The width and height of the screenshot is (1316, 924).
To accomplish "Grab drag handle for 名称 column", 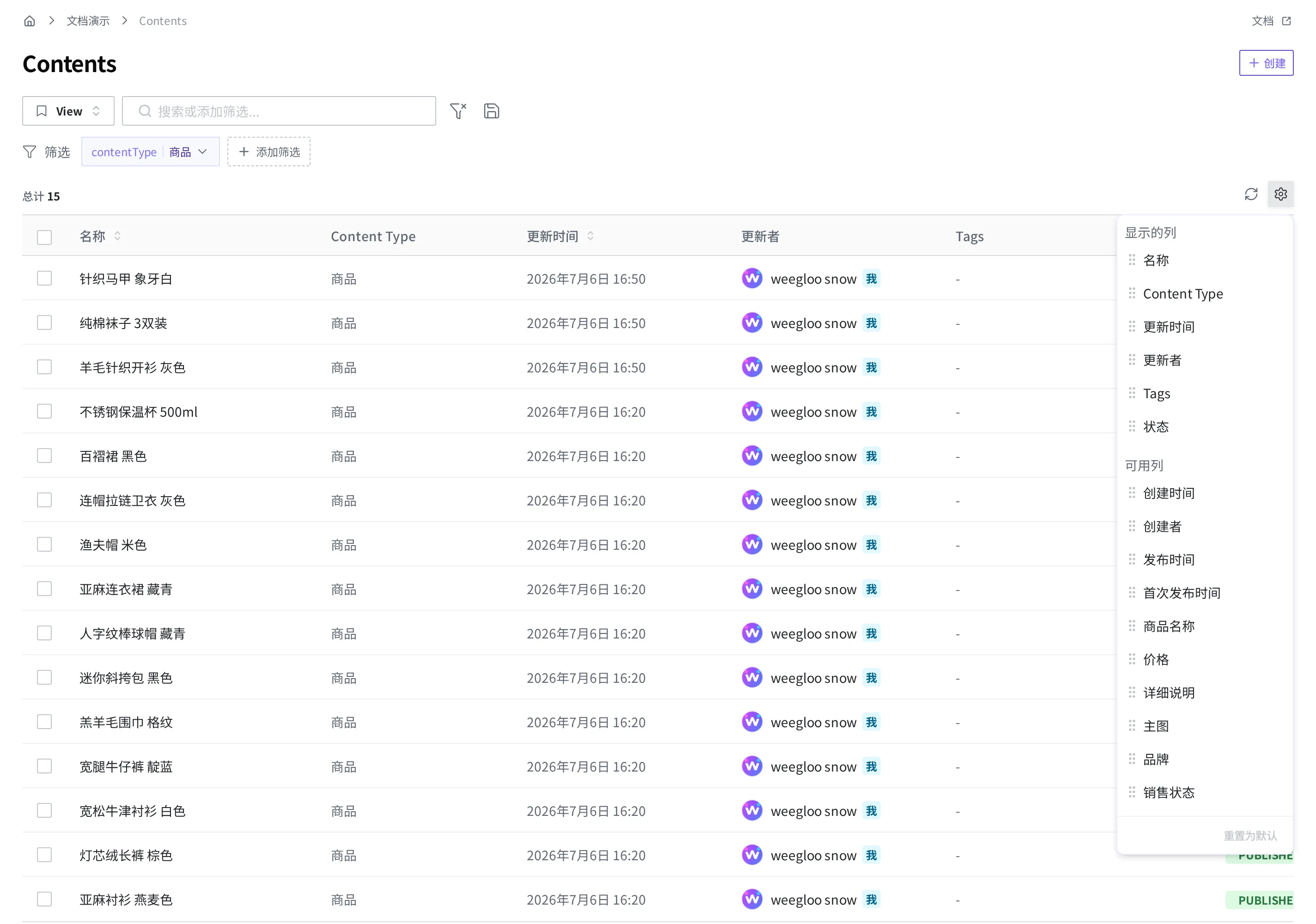I will click(x=1132, y=260).
